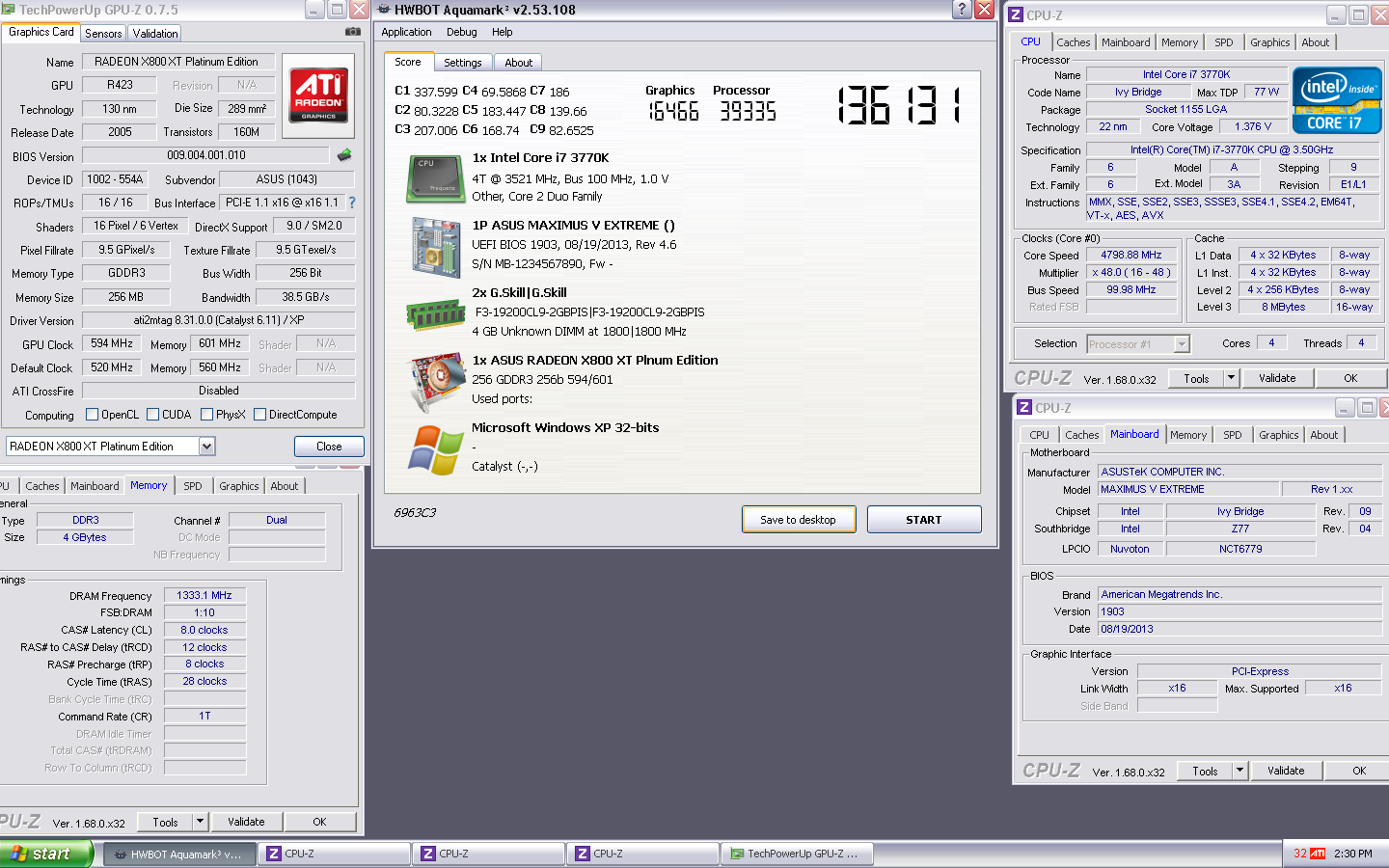Click the temperature 32 tray icon
This screenshot has width=1389, height=868.
tap(1300, 854)
